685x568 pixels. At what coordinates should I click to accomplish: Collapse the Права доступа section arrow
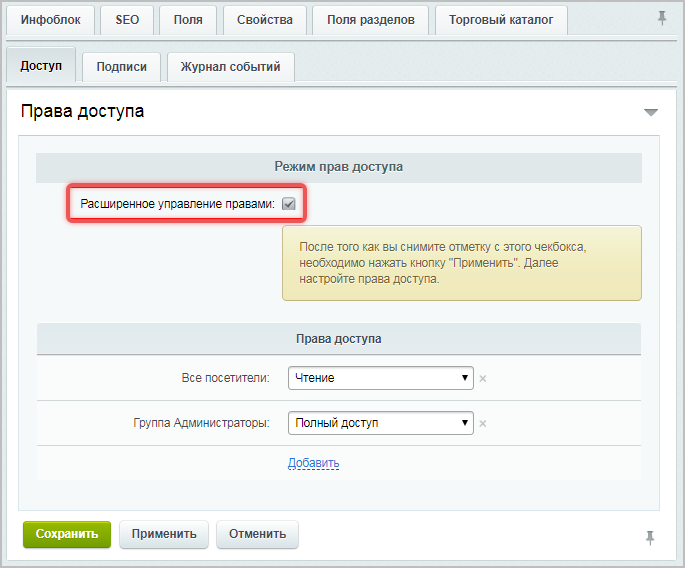pos(651,112)
